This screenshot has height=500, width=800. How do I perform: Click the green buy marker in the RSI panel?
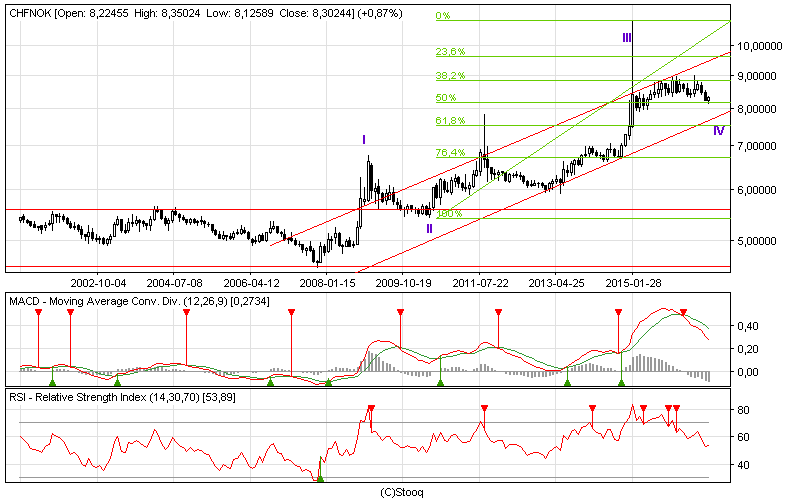(320, 479)
